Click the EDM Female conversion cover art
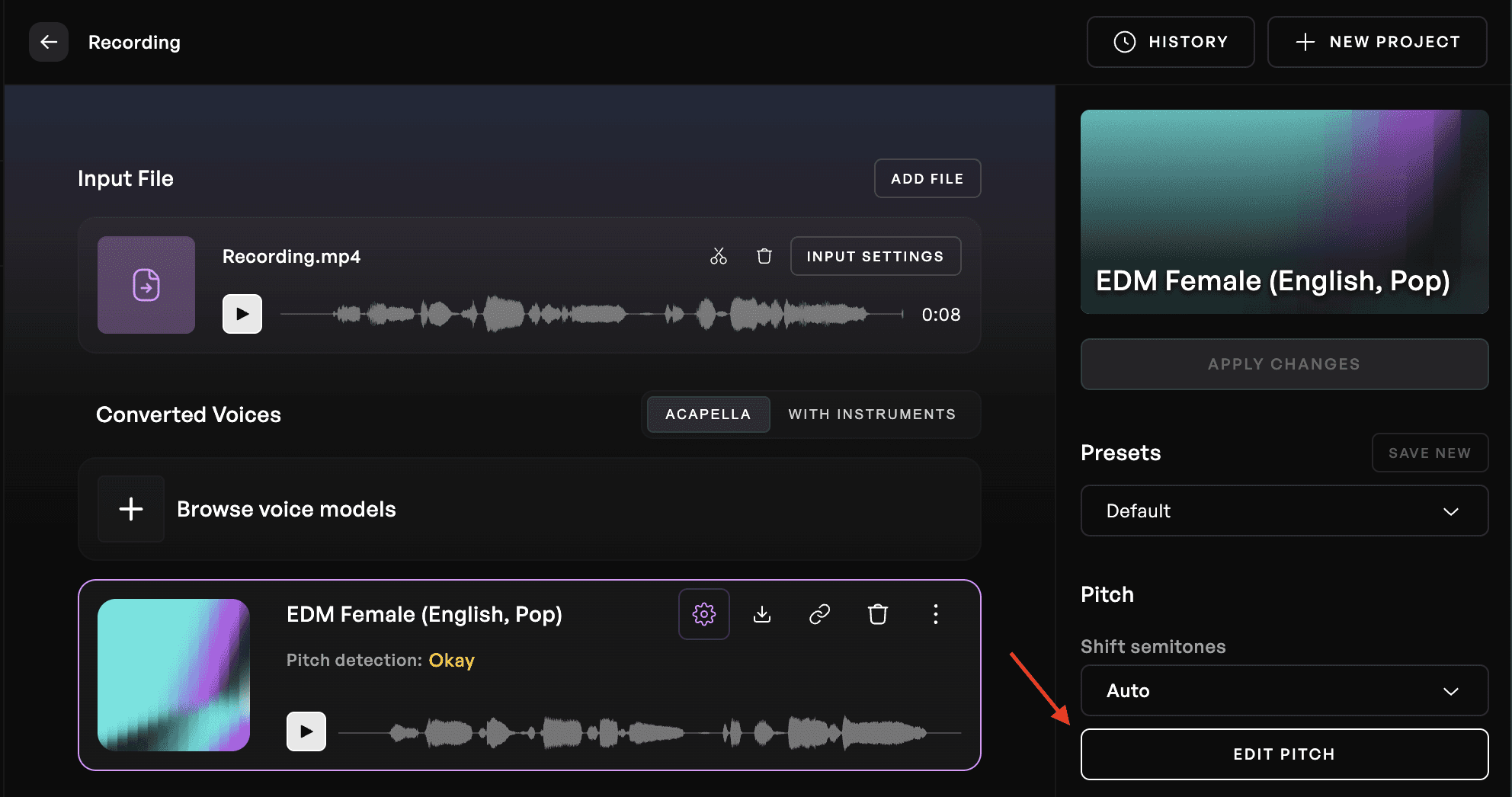Image resolution: width=1512 pixels, height=797 pixels. tap(174, 675)
